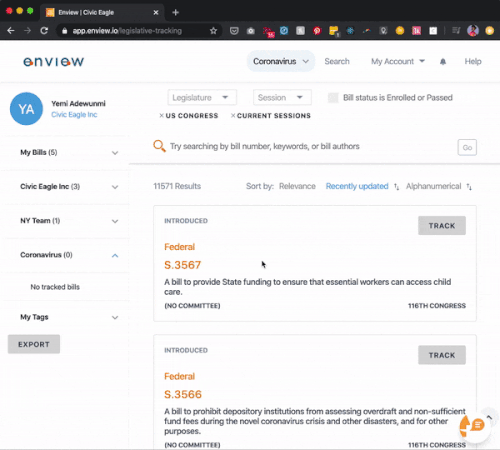Click the Pocket extension icon
Viewport: 500px width, 450px height.
coord(234,31)
